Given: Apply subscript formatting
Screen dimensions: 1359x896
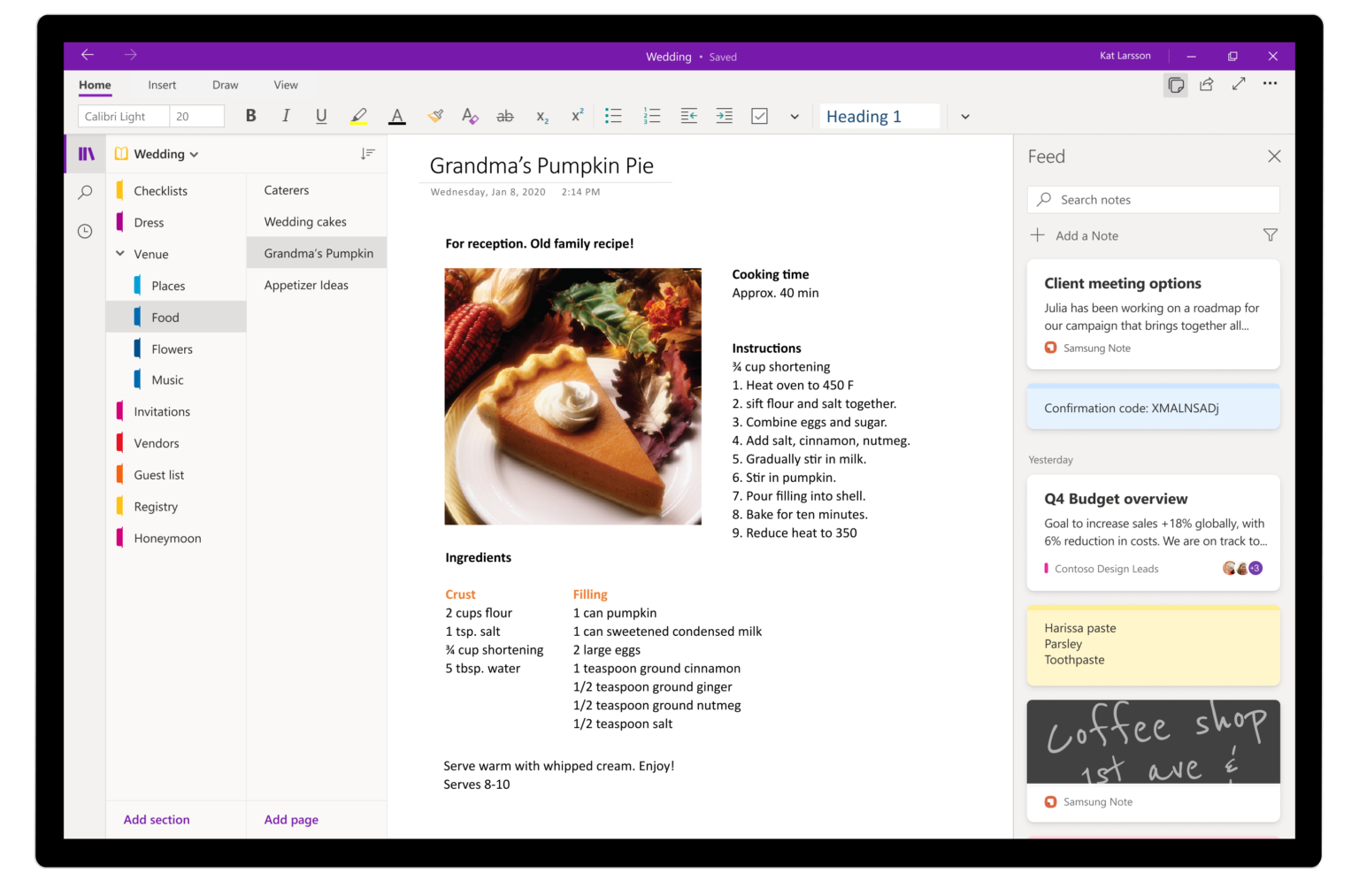Looking at the screenshot, I should pos(541,116).
